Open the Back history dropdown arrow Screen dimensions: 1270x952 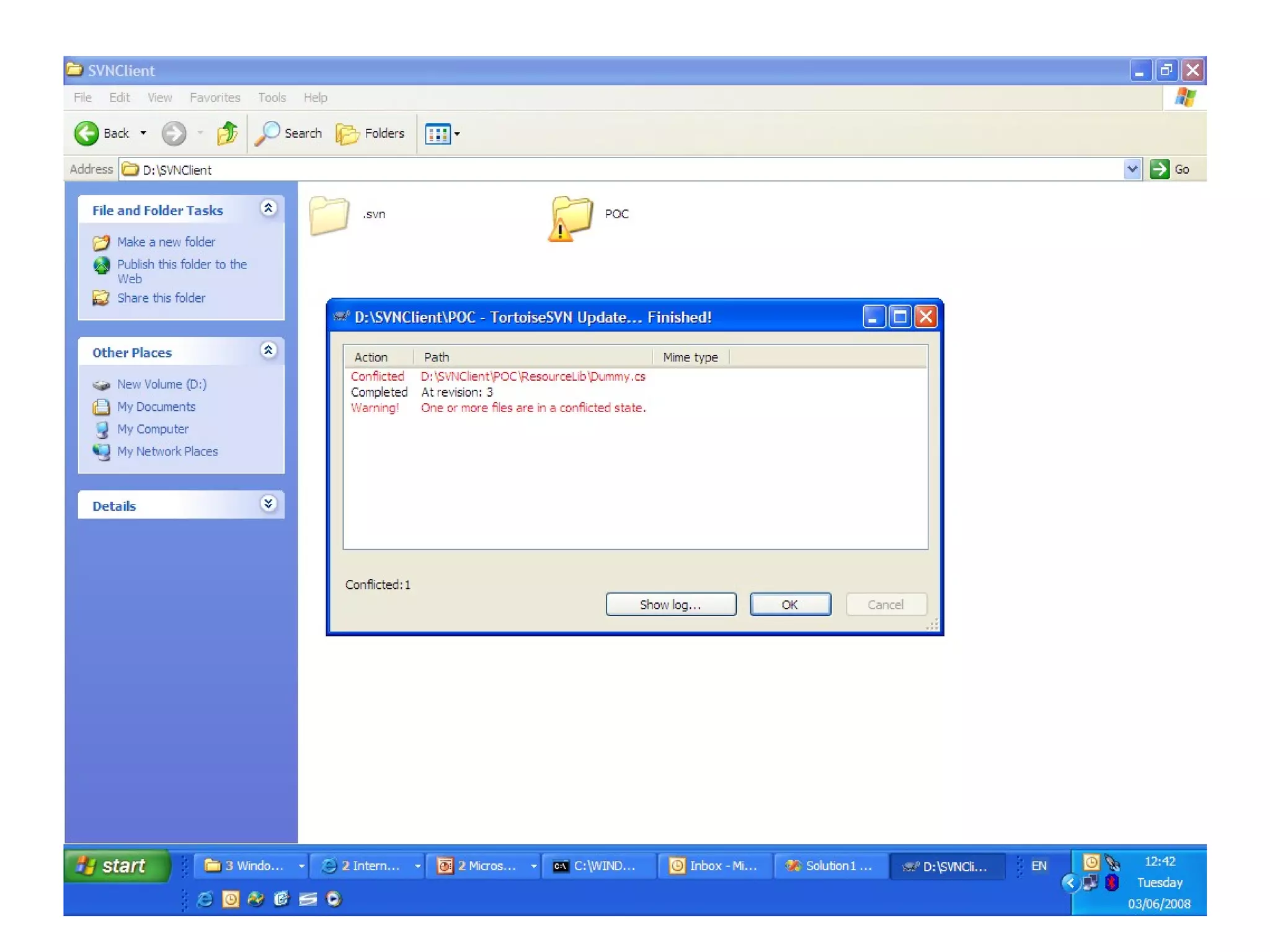[x=143, y=133]
